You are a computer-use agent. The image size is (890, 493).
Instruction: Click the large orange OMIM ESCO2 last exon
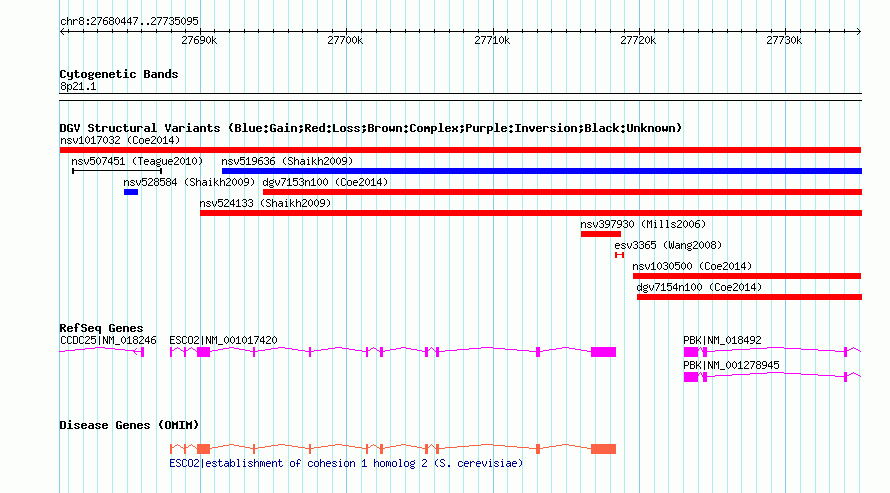(603, 449)
